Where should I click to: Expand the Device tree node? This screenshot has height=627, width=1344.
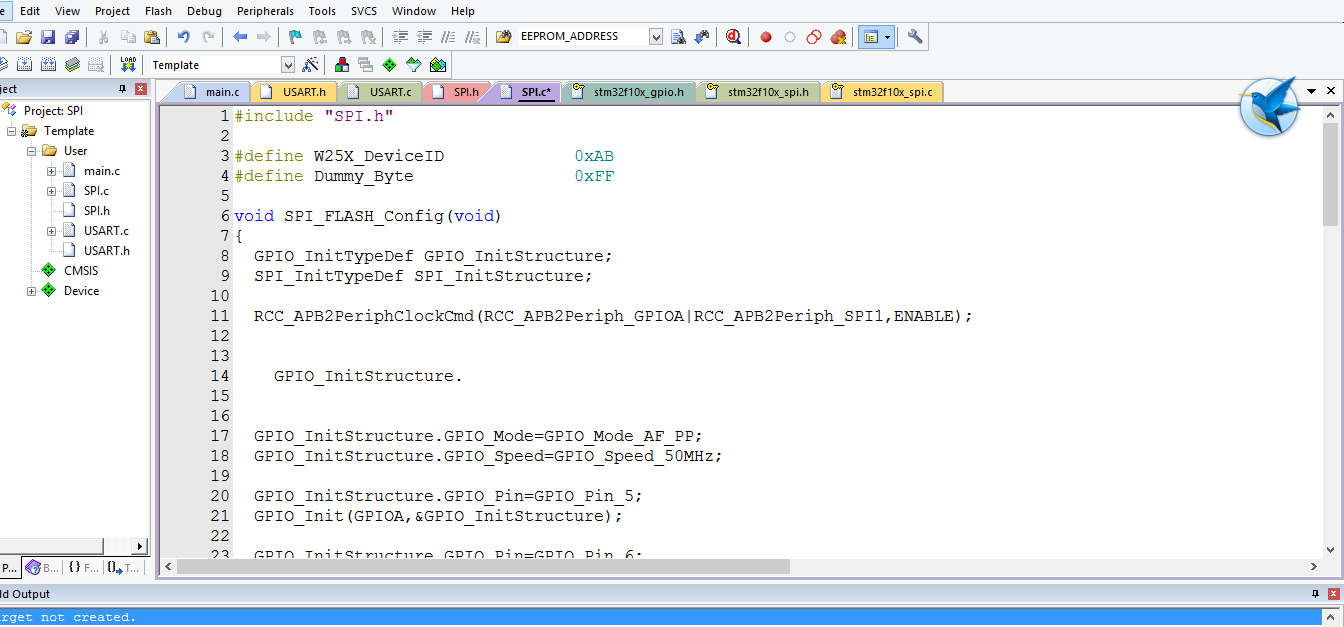coord(32,291)
